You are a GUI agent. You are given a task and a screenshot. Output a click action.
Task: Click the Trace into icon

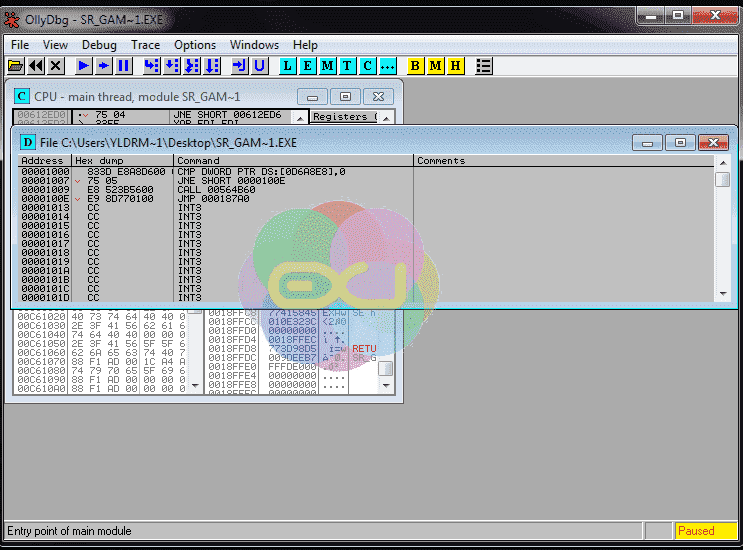(x=192, y=65)
